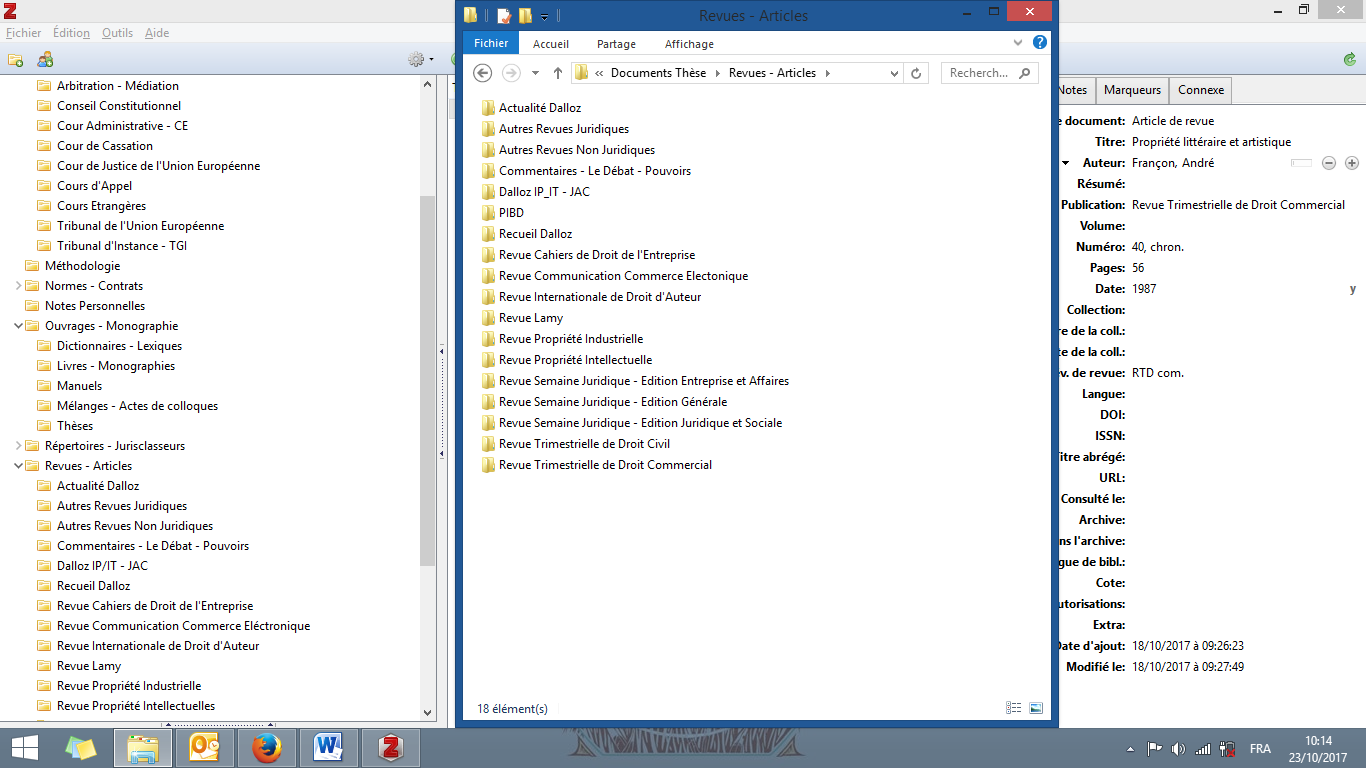The height and width of the screenshot is (768, 1366).
Task: Open the address bar history dropdown
Action: (x=894, y=73)
